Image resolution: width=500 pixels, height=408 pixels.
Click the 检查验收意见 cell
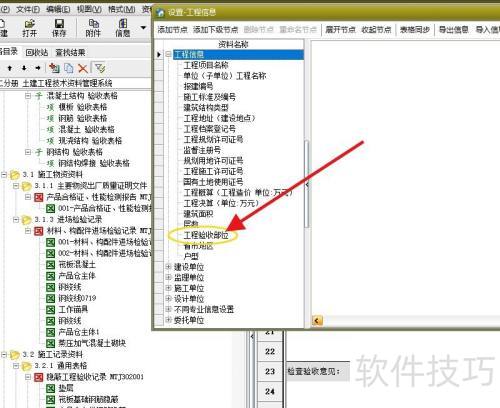[318, 371]
